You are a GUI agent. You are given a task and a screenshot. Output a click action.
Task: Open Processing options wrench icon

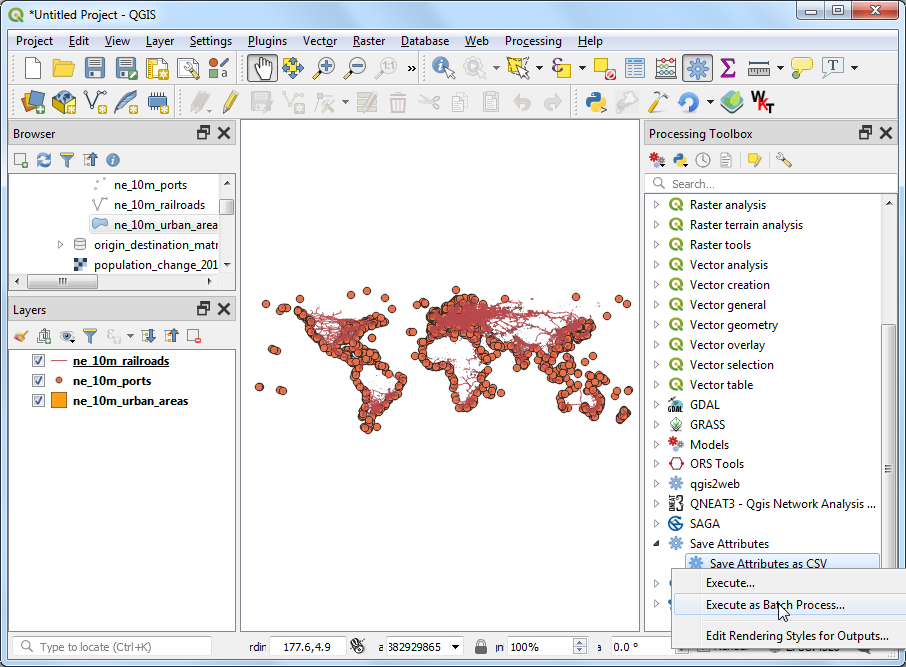coord(783,160)
